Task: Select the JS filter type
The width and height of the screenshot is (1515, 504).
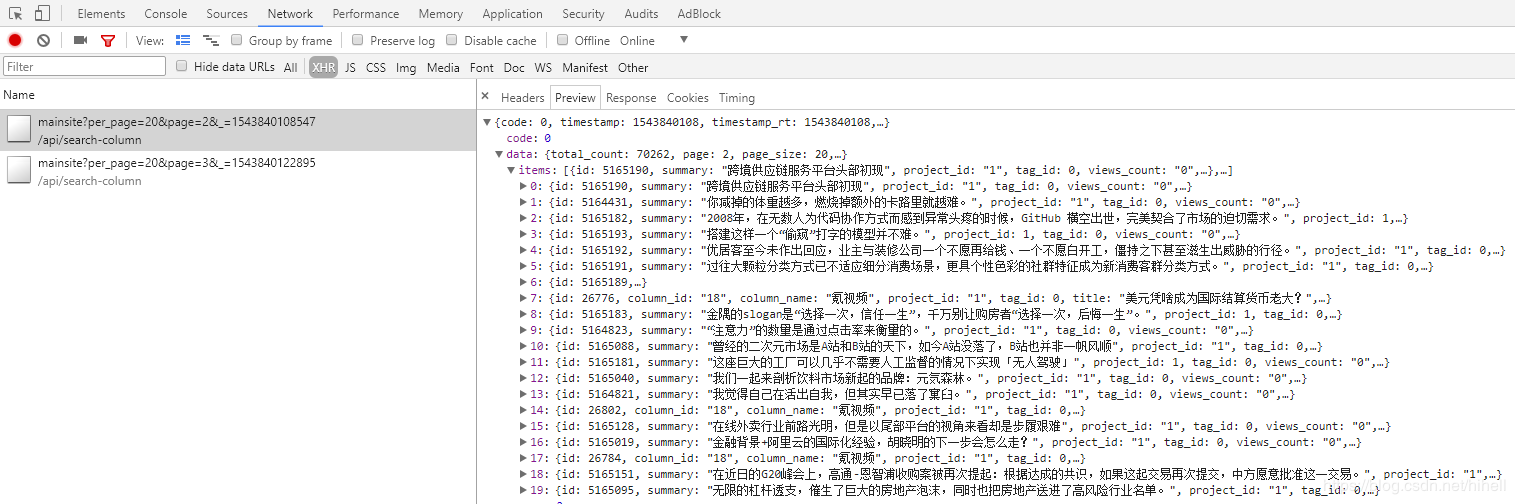Action: [x=350, y=67]
